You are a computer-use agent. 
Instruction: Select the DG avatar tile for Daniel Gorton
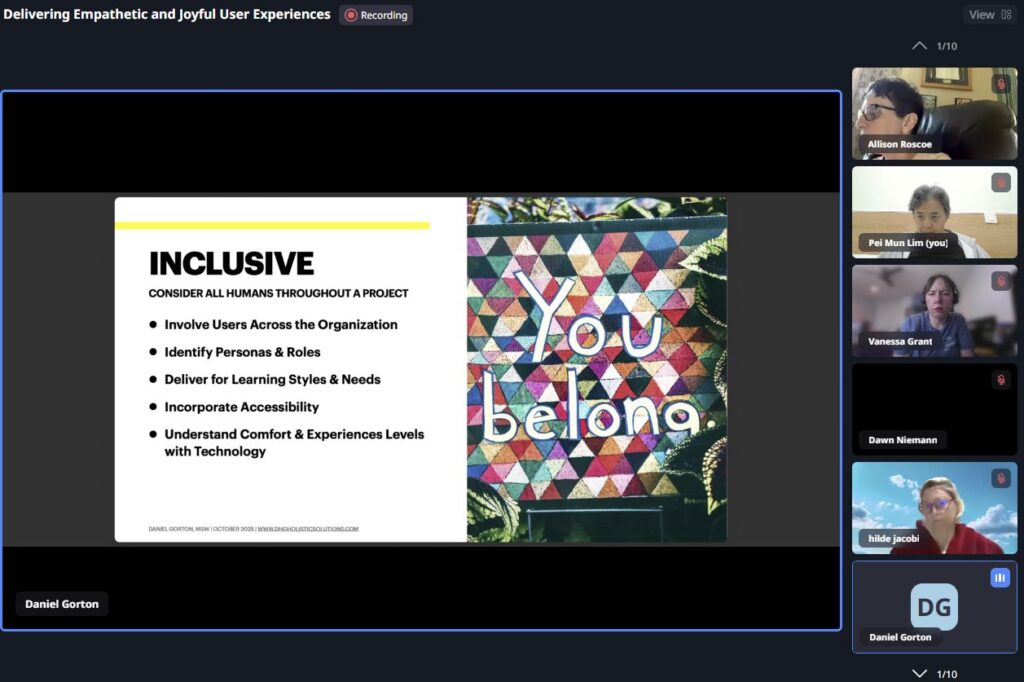point(934,606)
